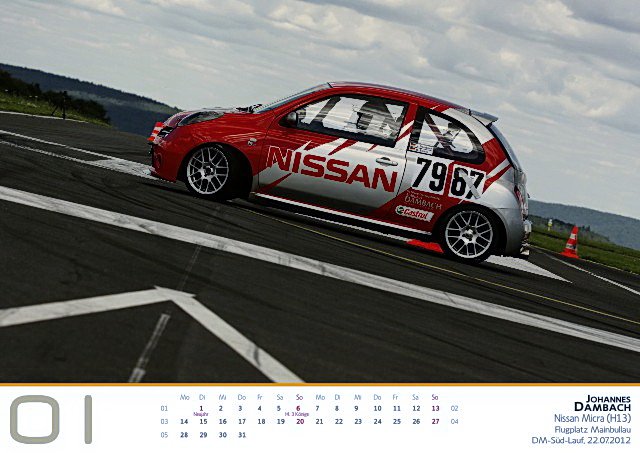Screen dimensions: 640x453
Task: Click the Neujahr holiday label
Action: click(201, 414)
